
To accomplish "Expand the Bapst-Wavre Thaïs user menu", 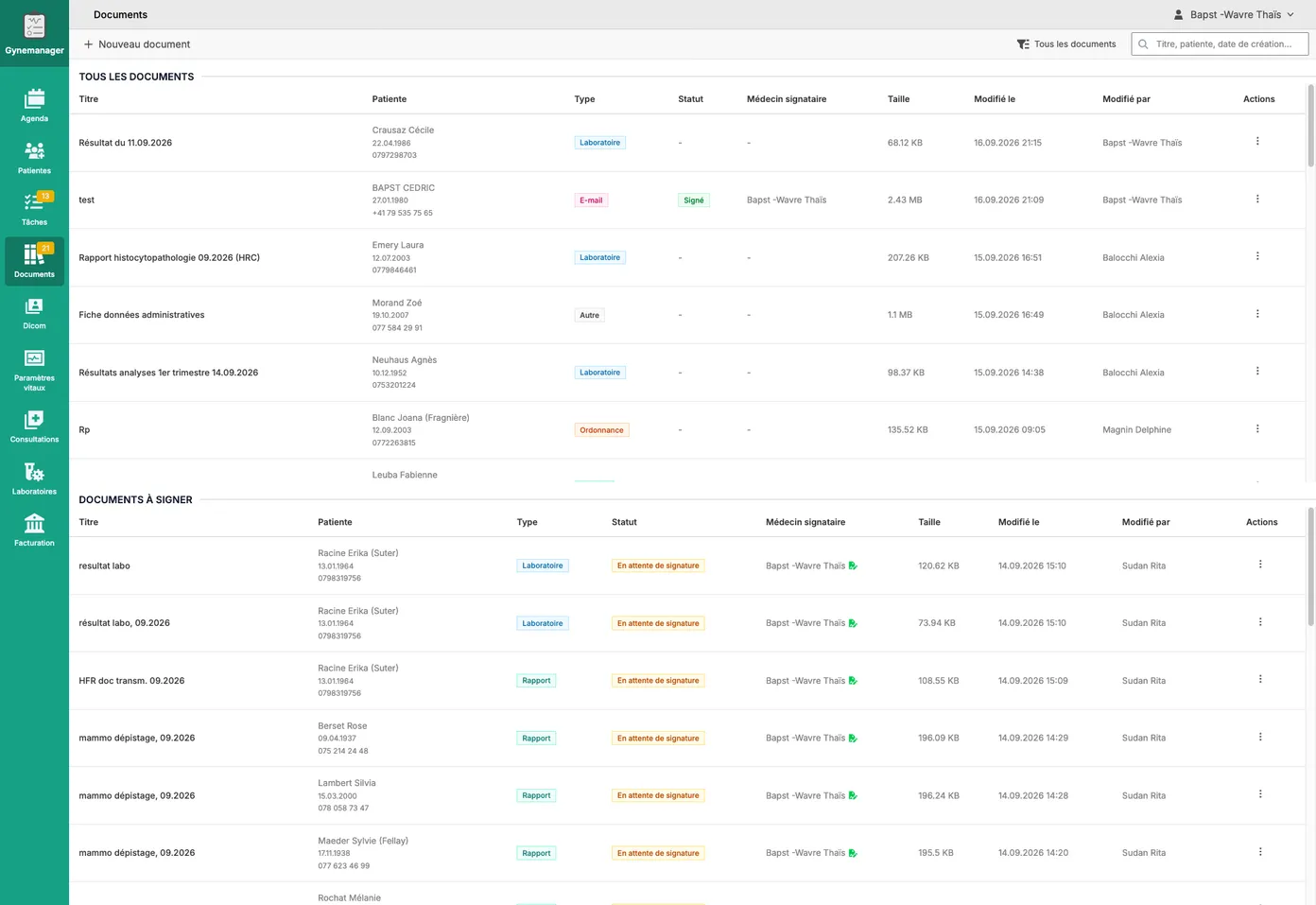I will [1234, 14].
